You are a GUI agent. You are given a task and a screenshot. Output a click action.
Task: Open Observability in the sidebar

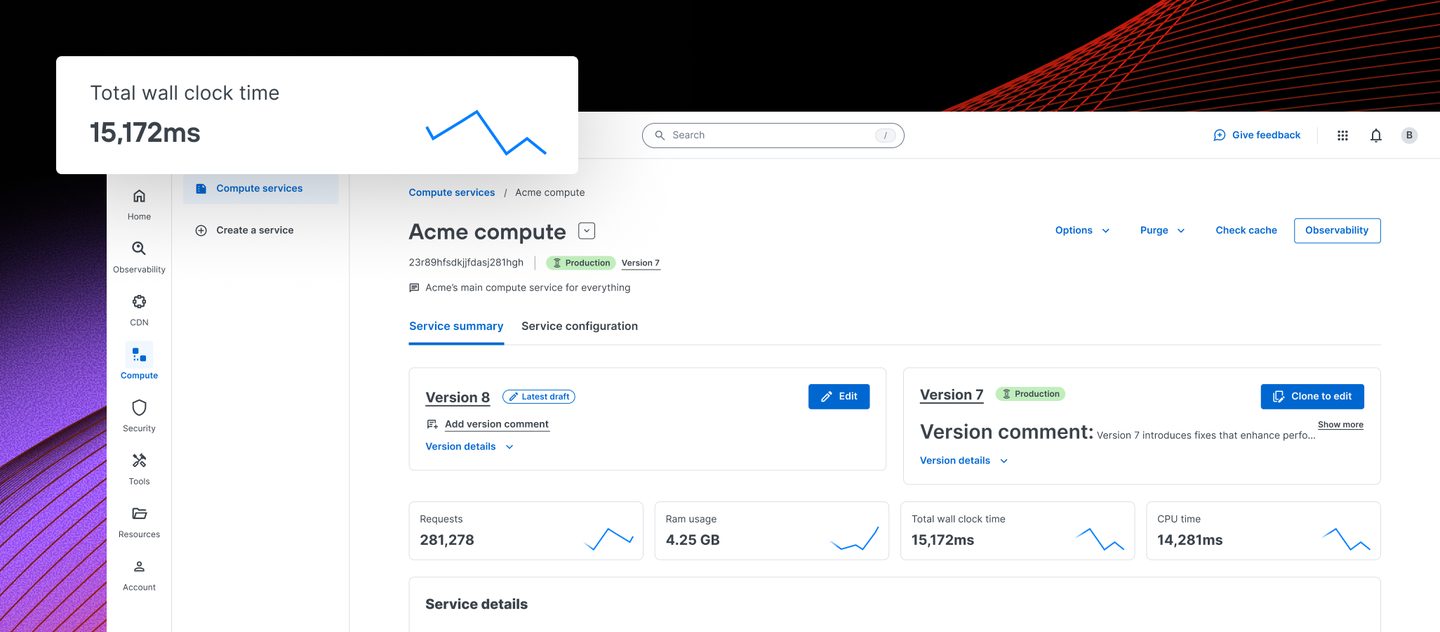point(139,257)
